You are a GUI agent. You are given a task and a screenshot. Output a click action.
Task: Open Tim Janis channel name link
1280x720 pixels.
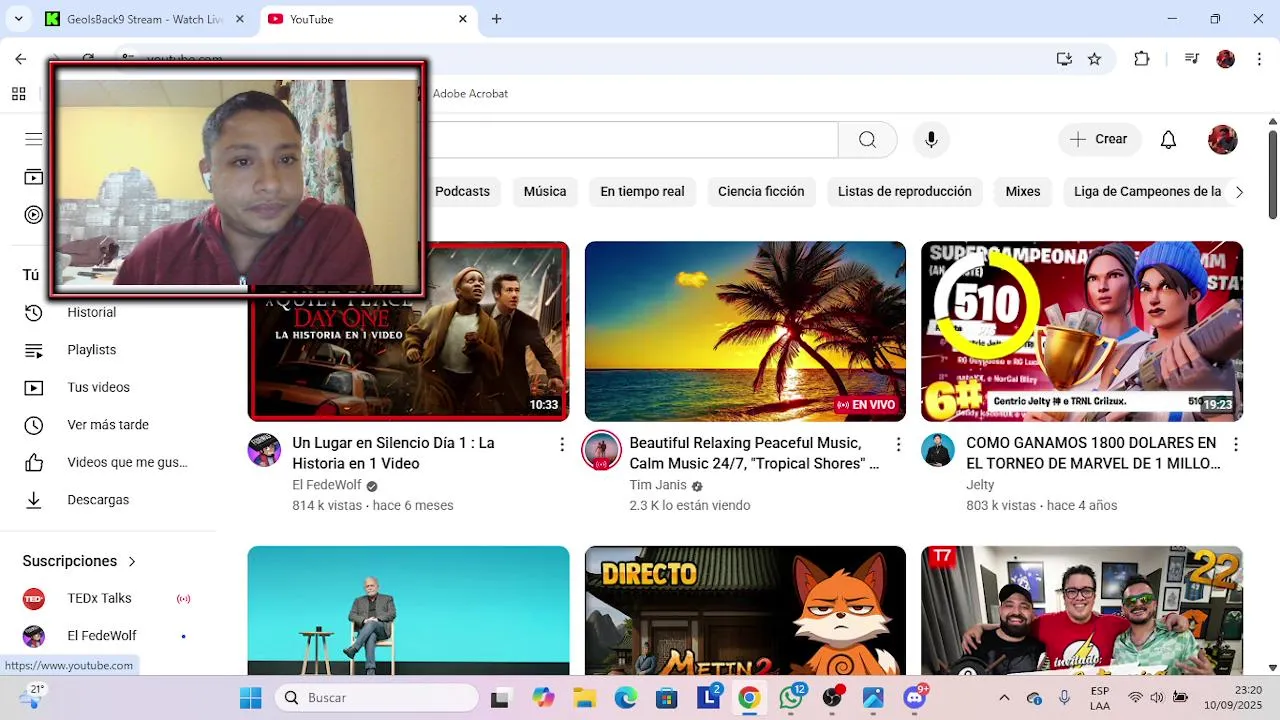pos(658,485)
